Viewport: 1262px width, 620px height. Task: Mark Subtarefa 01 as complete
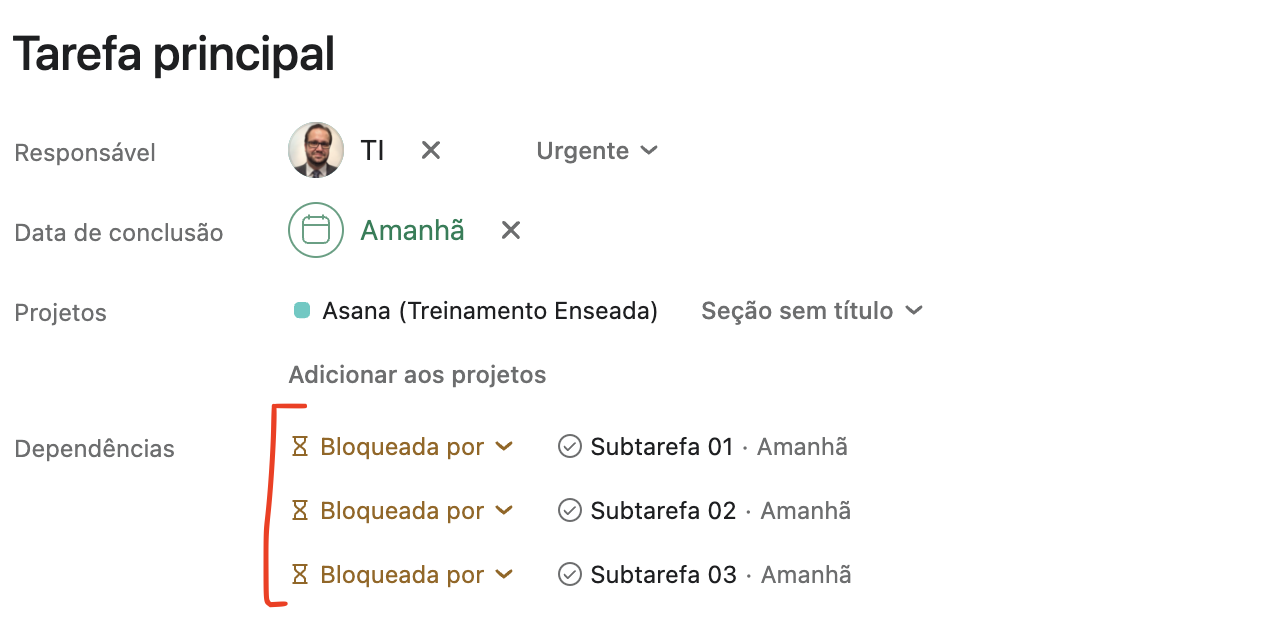569,447
